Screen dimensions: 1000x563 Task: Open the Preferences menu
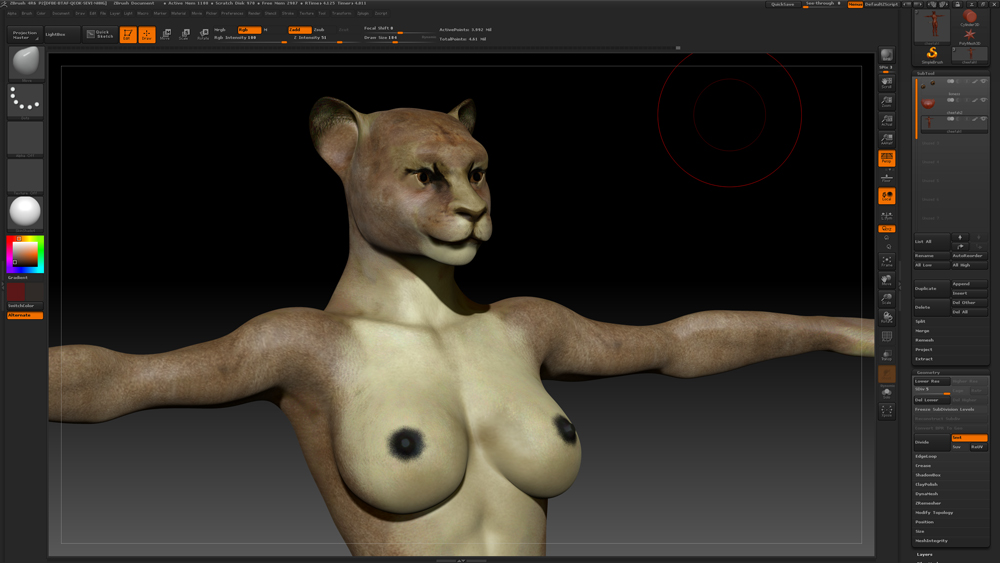pos(232,14)
